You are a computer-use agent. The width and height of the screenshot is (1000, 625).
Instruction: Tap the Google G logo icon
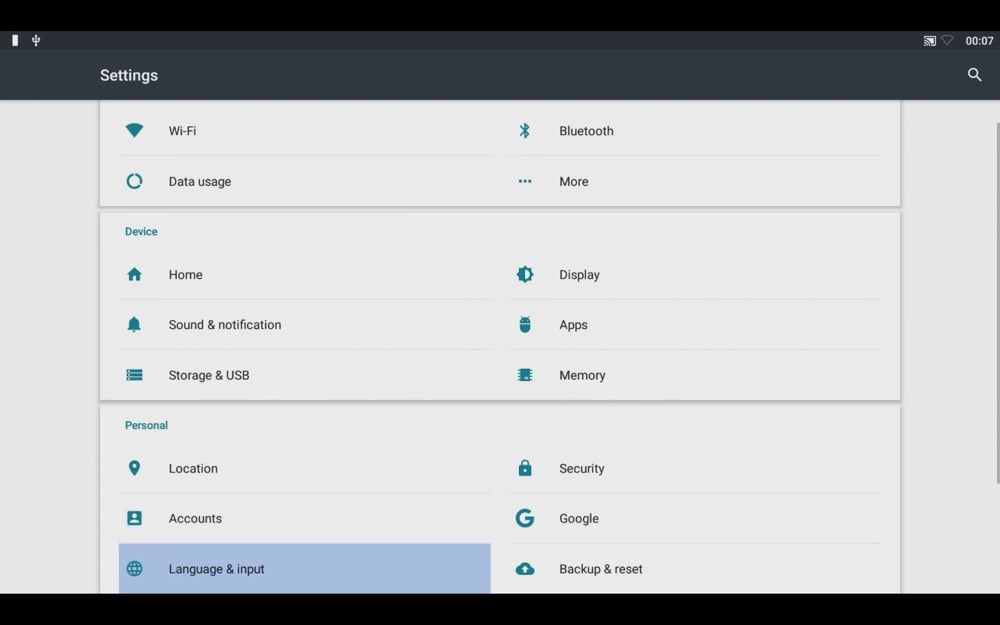(x=524, y=518)
